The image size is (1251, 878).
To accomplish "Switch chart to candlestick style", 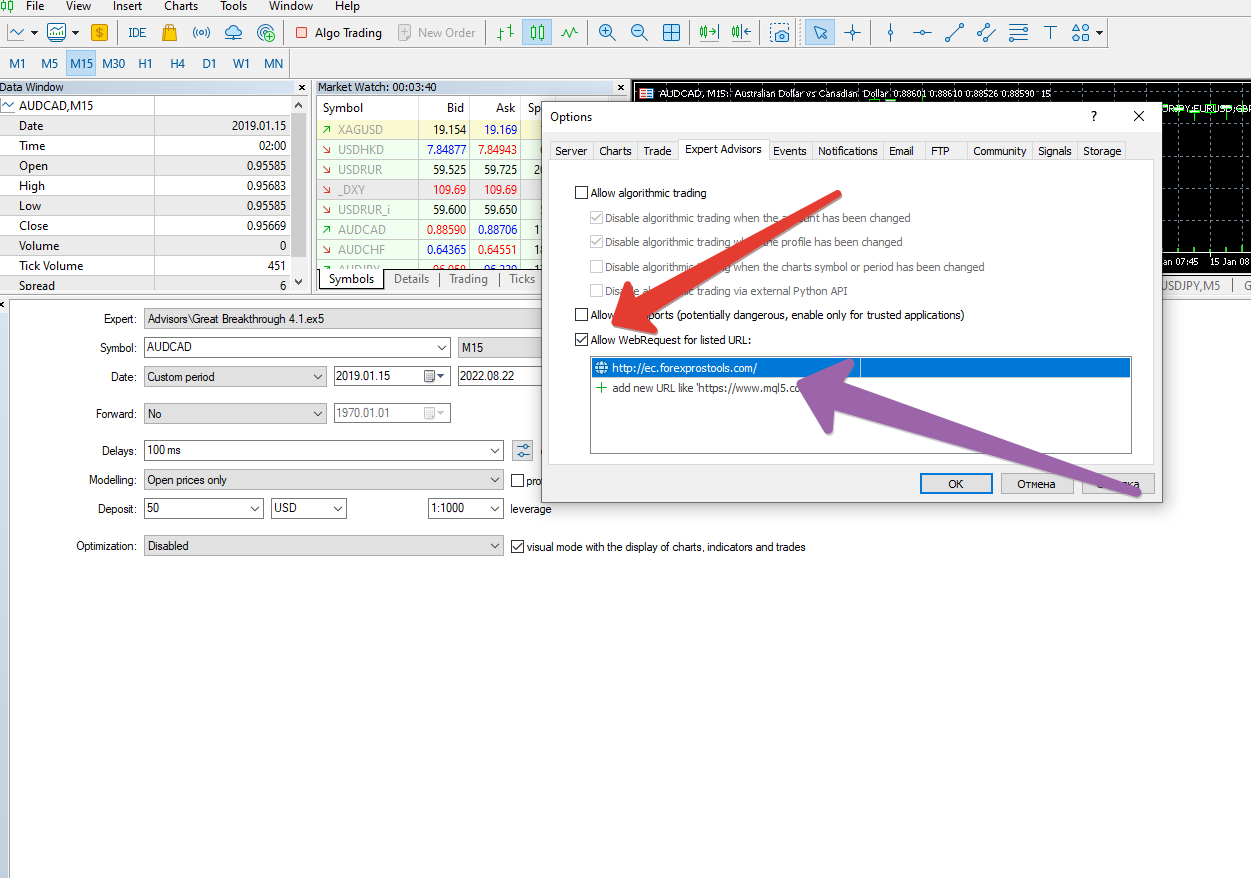I will pyautogui.click(x=537, y=32).
